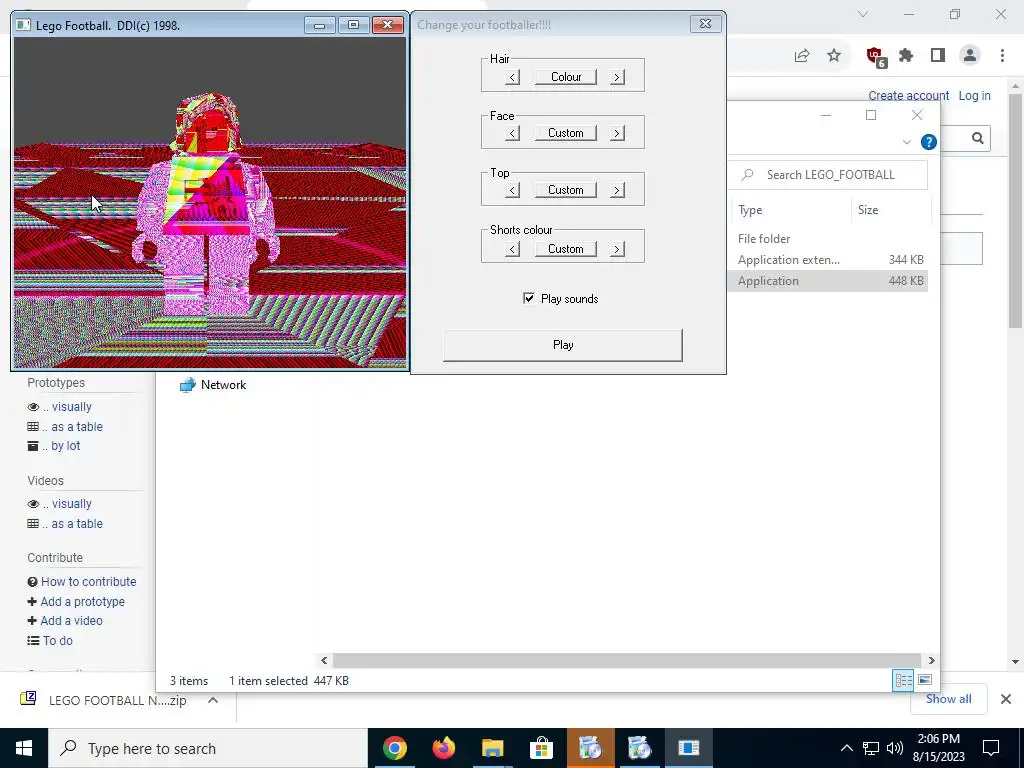This screenshot has width=1024, height=768.
Task: Select next Top option arrow
Action: tap(616, 190)
